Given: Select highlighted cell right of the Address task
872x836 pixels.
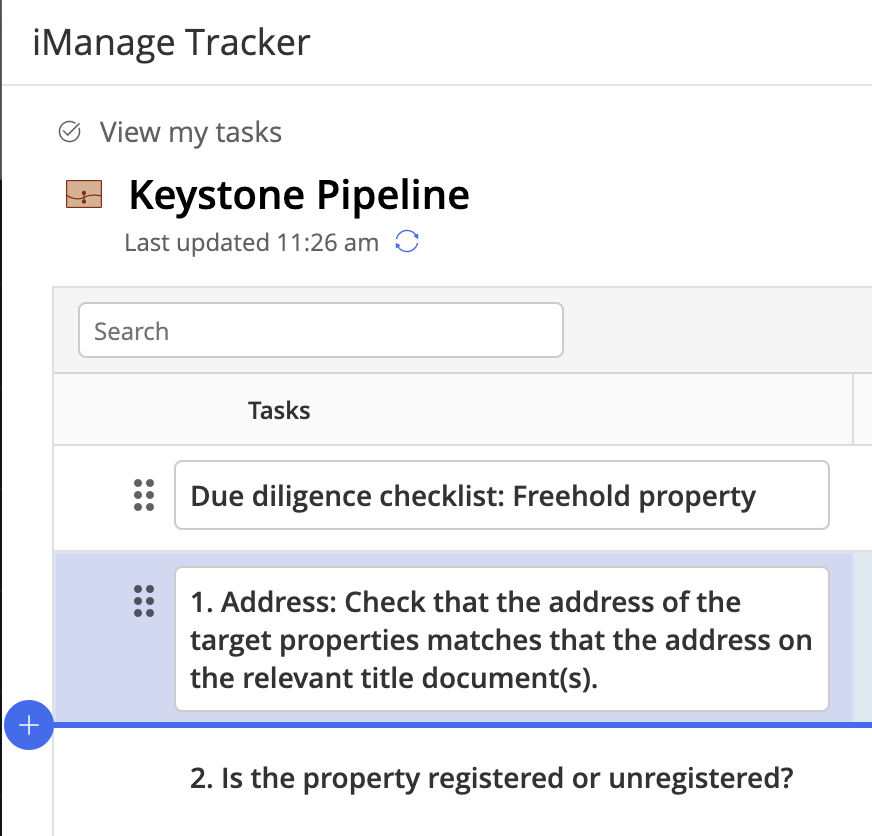Looking at the screenshot, I should click(x=863, y=636).
